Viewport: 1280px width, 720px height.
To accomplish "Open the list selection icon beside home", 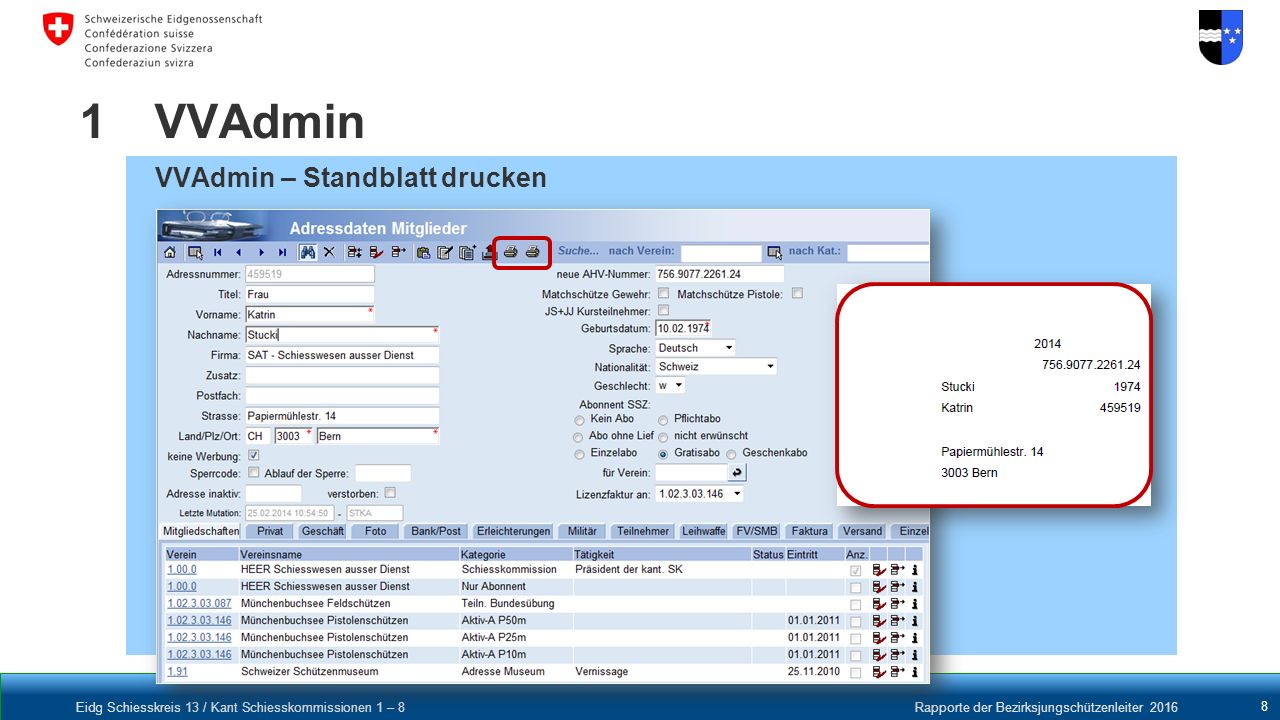I will coord(195,252).
